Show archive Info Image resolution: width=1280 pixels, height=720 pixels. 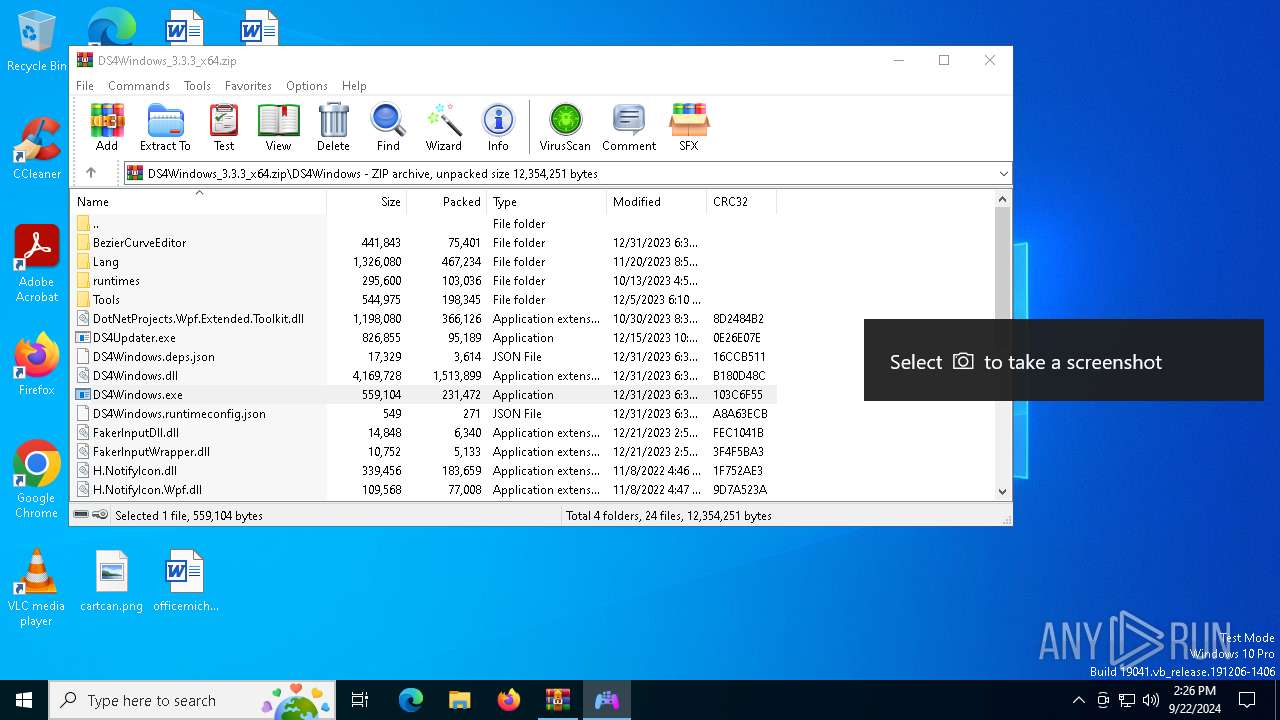click(498, 127)
